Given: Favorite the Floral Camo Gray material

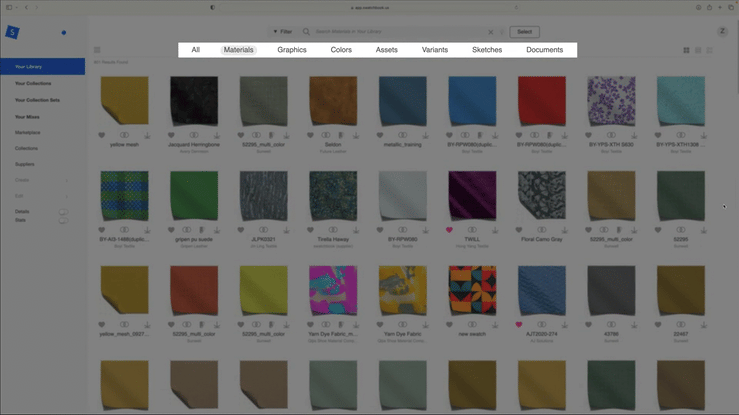Looking at the screenshot, I should pos(519,230).
